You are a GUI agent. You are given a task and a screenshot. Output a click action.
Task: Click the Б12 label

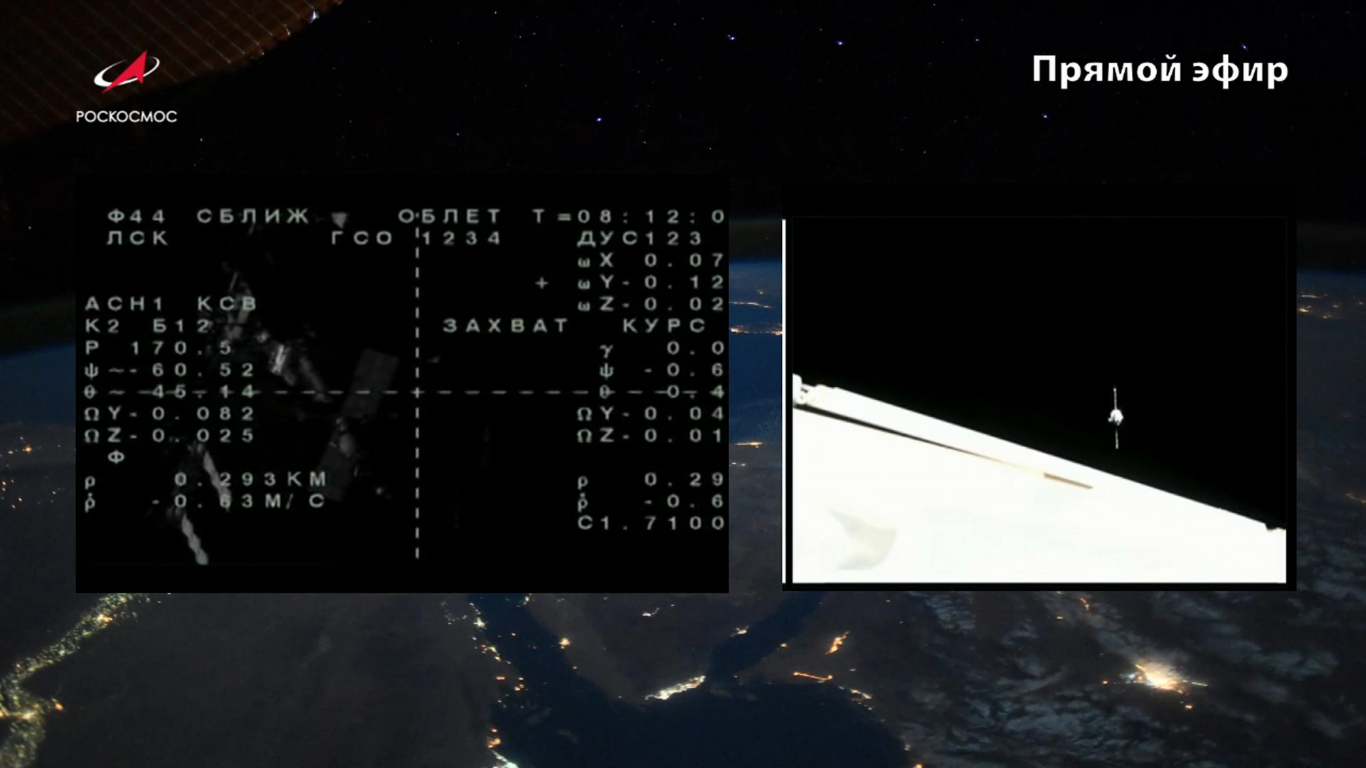183,326
